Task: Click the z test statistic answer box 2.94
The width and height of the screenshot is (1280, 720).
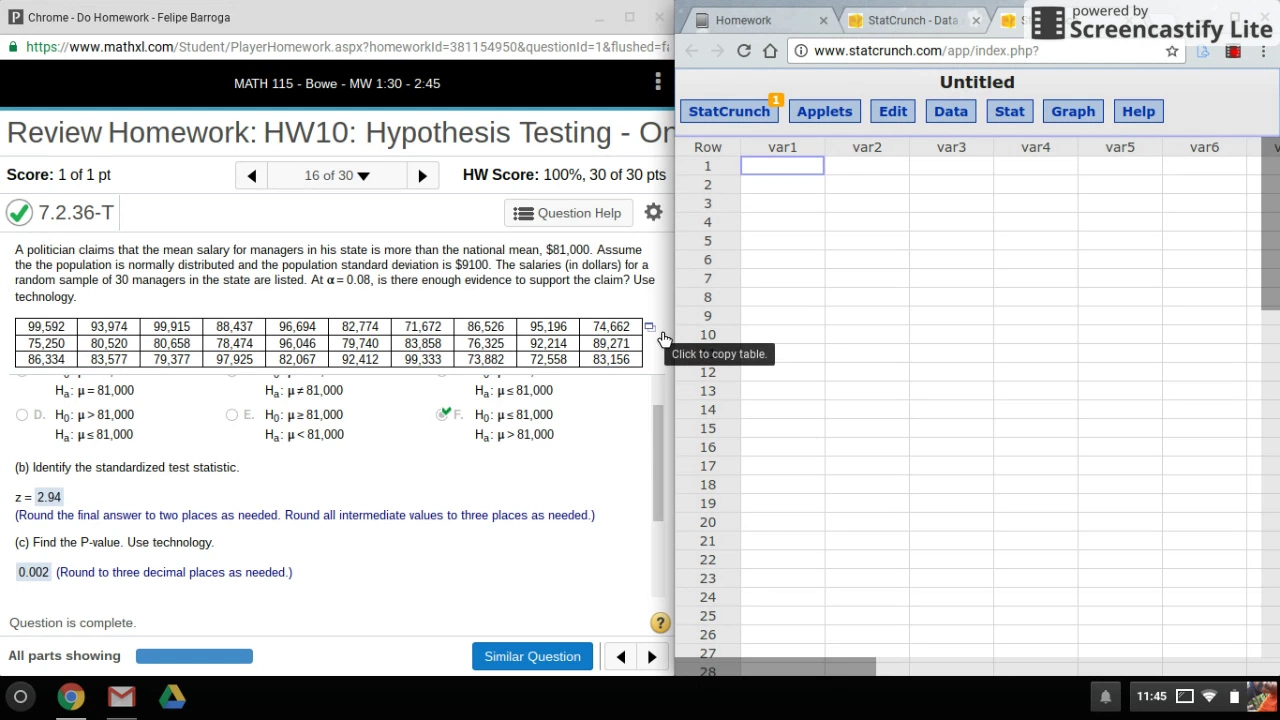Action: point(49,497)
